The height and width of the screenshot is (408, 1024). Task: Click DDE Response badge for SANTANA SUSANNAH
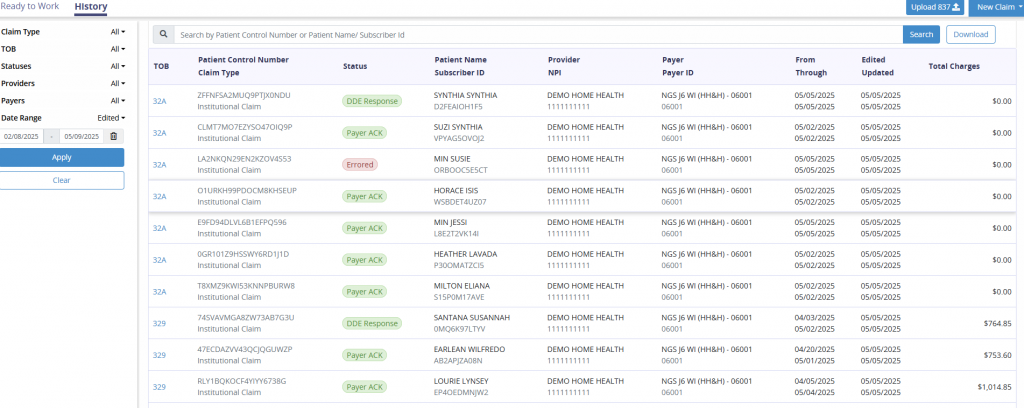pos(372,323)
